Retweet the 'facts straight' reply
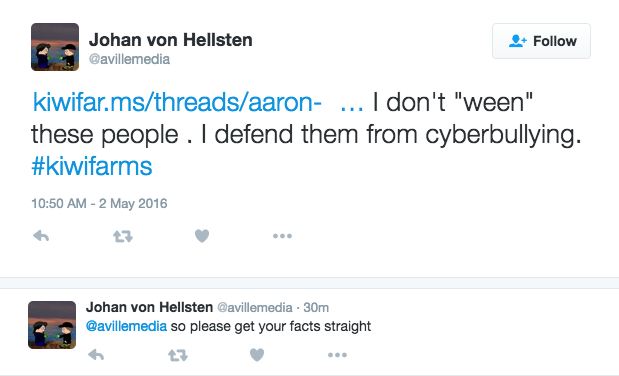619x376 pixels. tap(178, 355)
